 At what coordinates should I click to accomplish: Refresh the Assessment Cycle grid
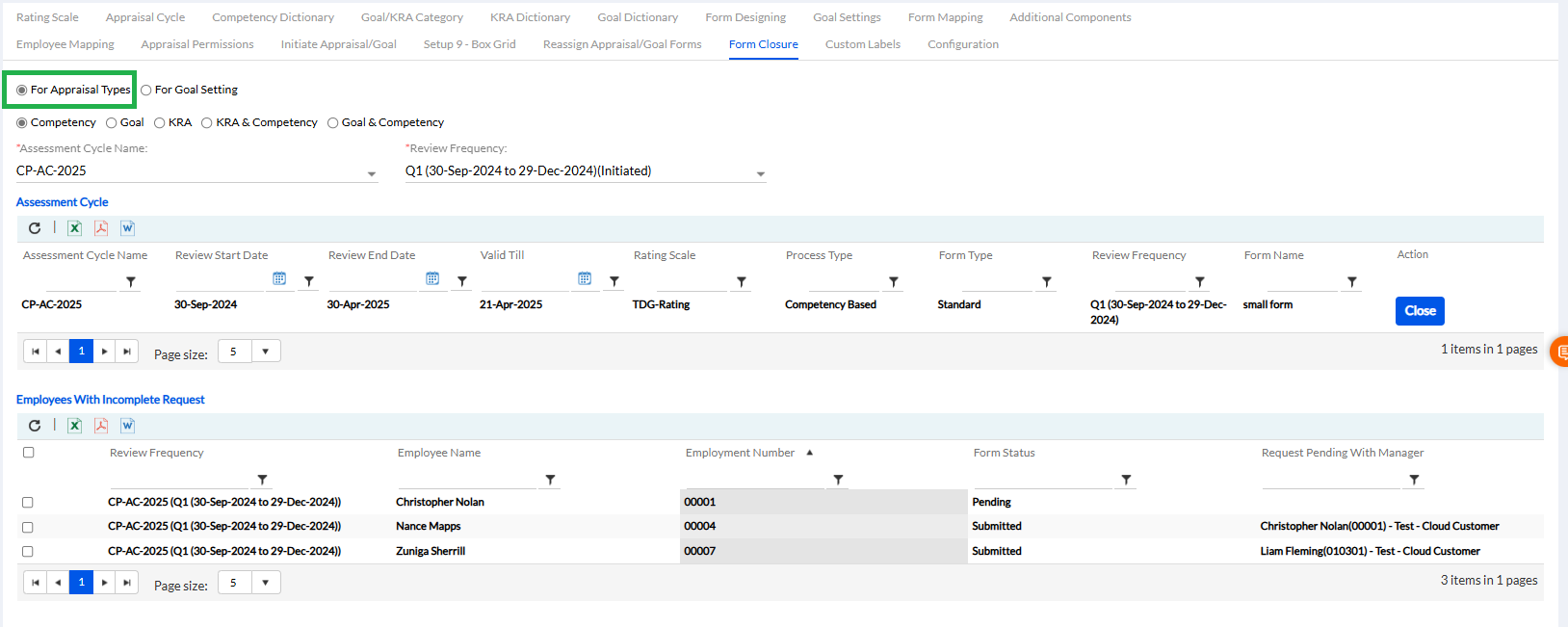35,228
